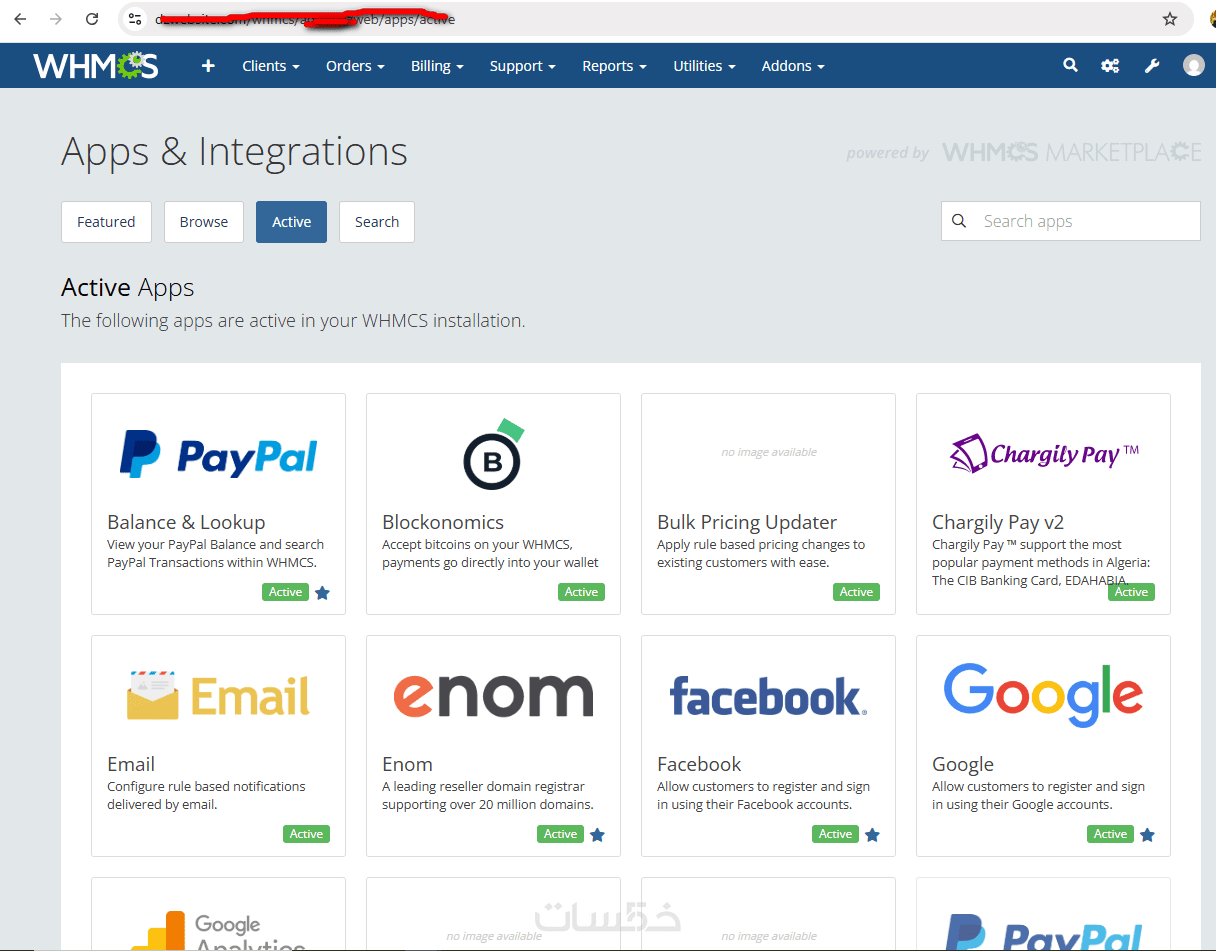The height and width of the screenshot is (951, 1216).
Task: Click the Active badge on Email card
Action: (306, 834)
